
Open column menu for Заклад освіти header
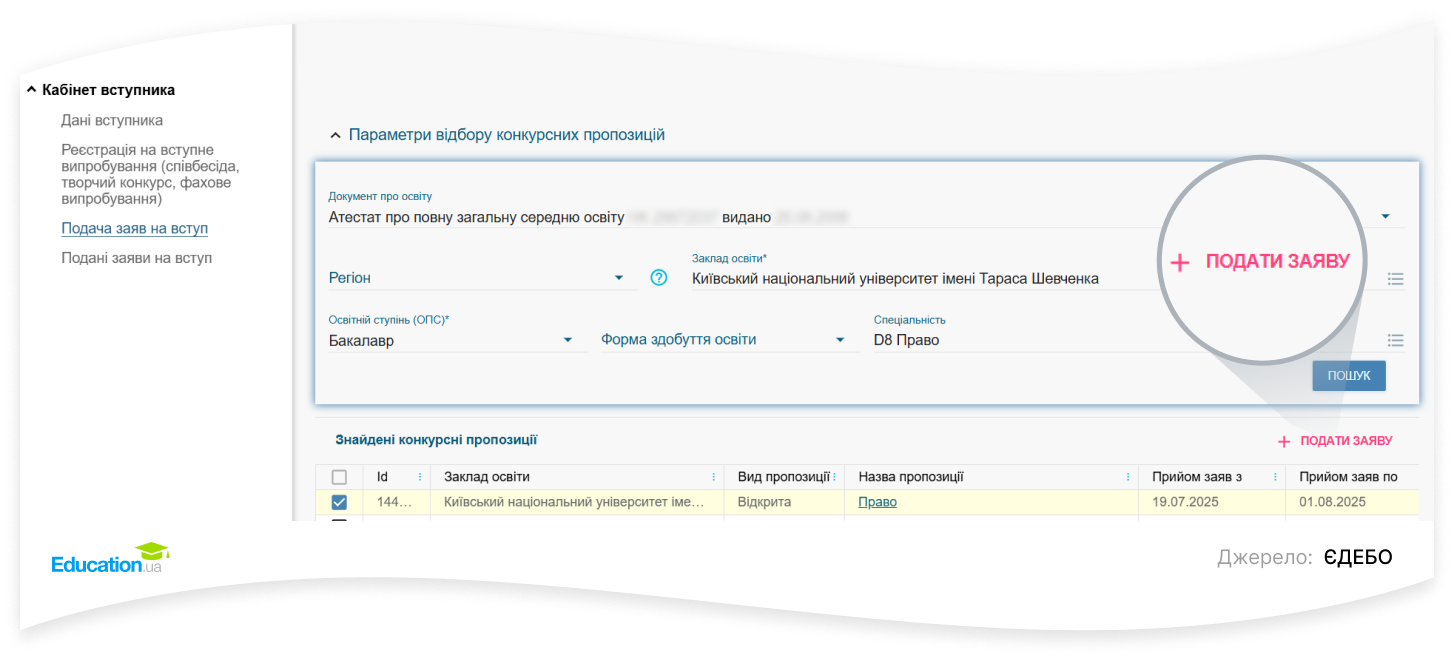(713, 477)
